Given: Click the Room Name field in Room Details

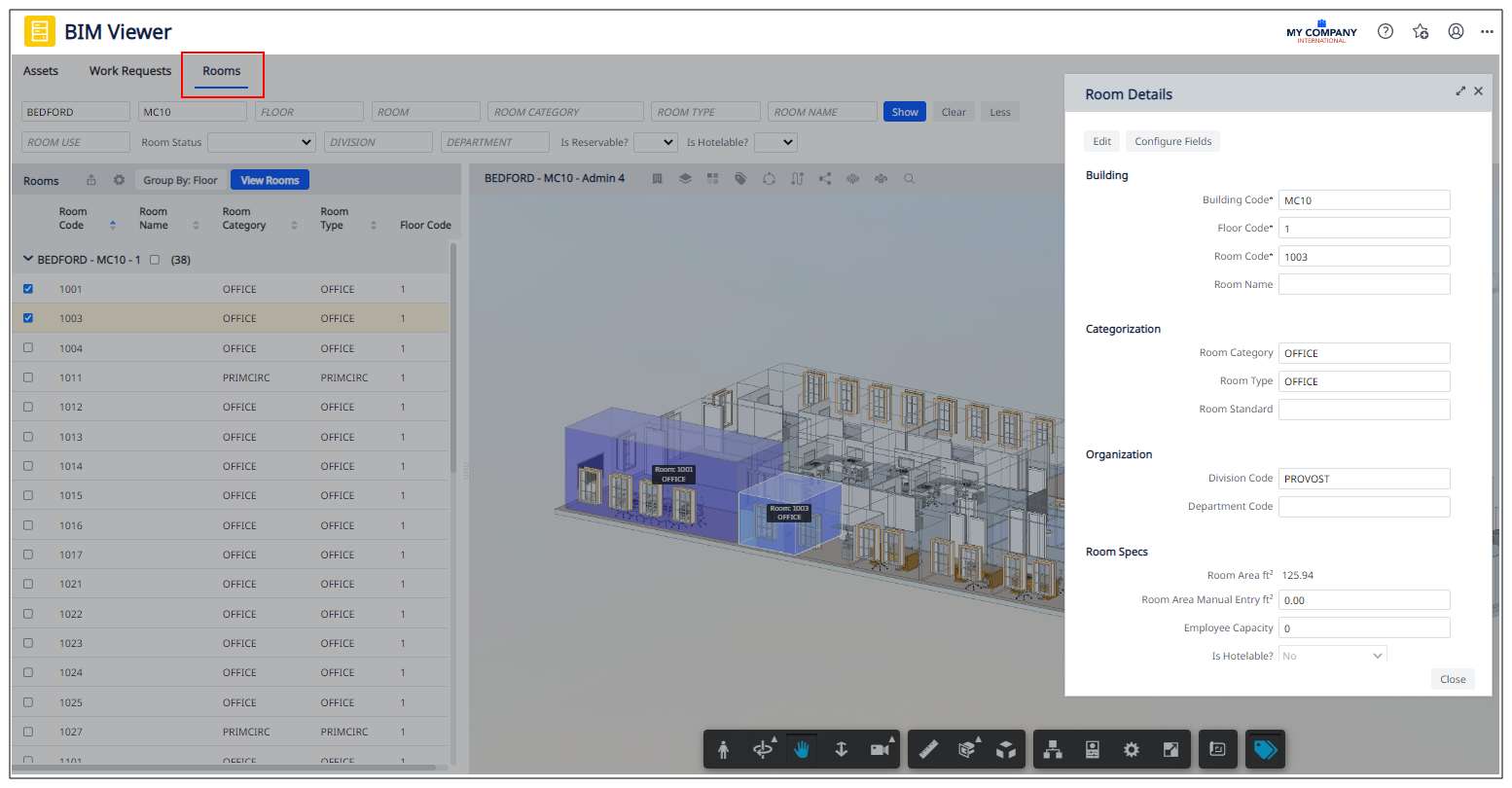Looking at the screenshot, I should click(x=1363, y=284).
